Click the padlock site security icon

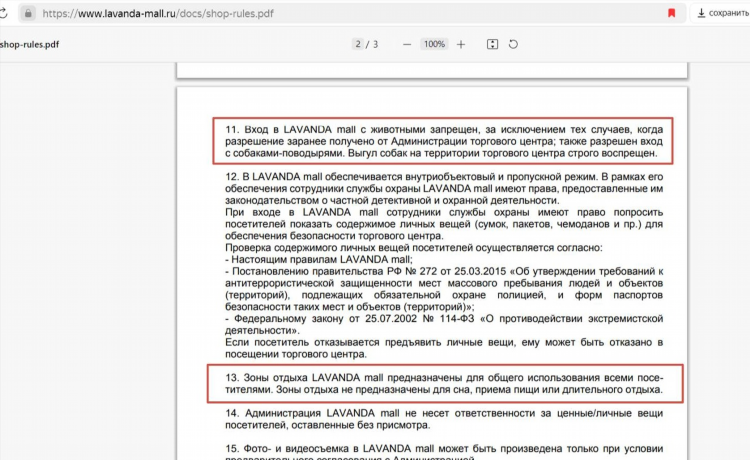[28, 13]
